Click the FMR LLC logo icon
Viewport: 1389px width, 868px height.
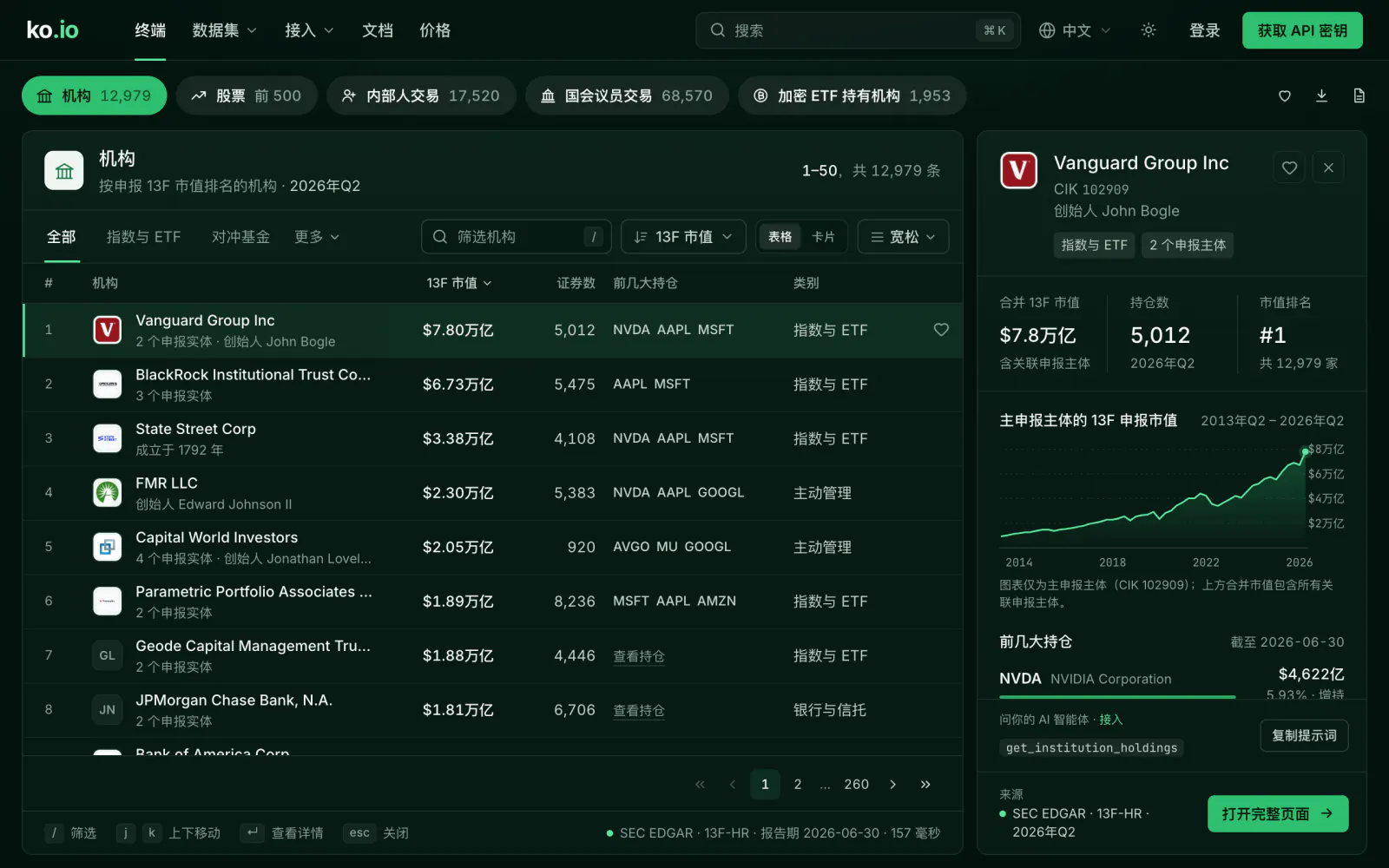pyautogui.click(x=108, y=492)
